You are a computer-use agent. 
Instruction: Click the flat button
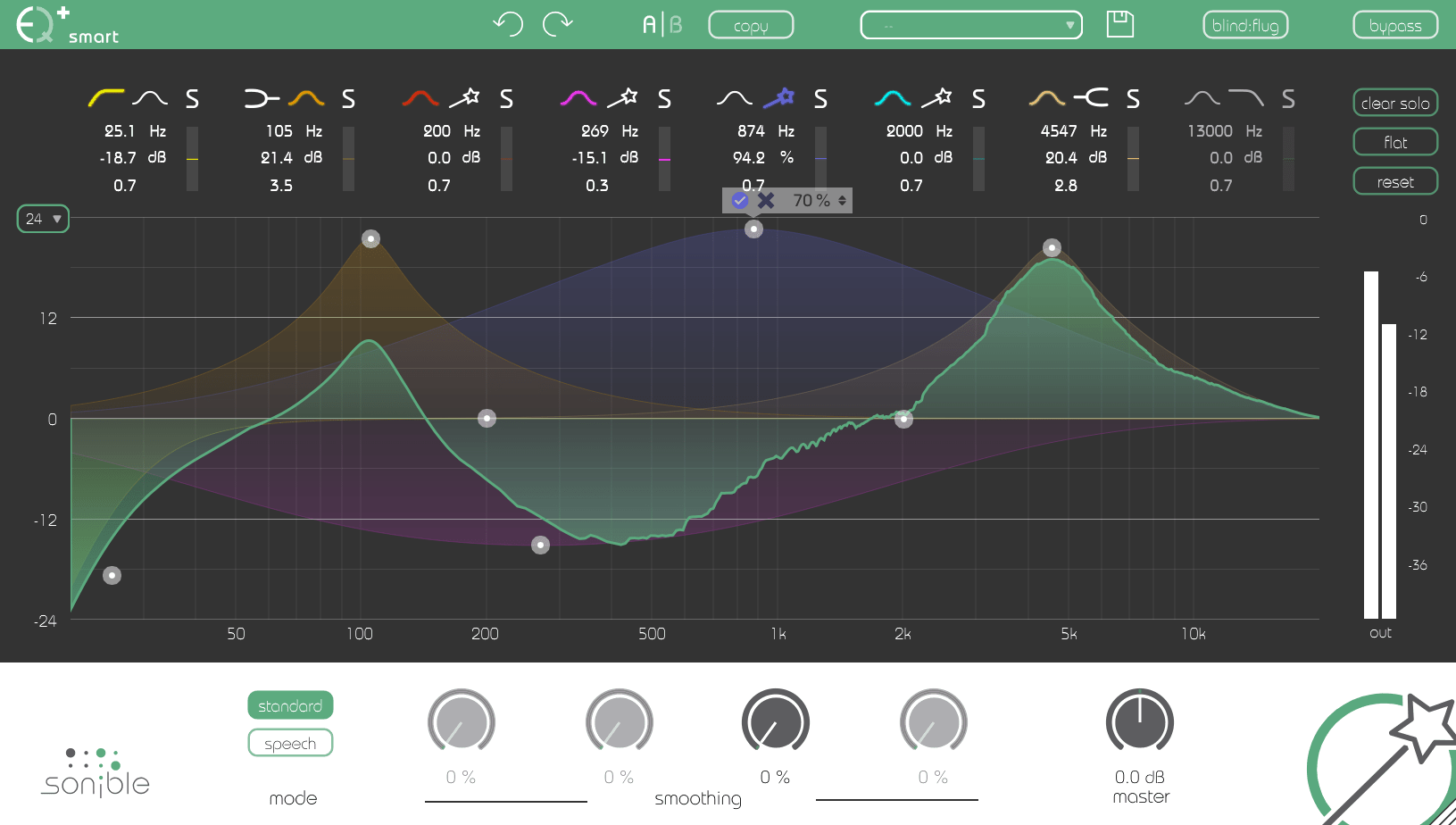(1395, 142)
